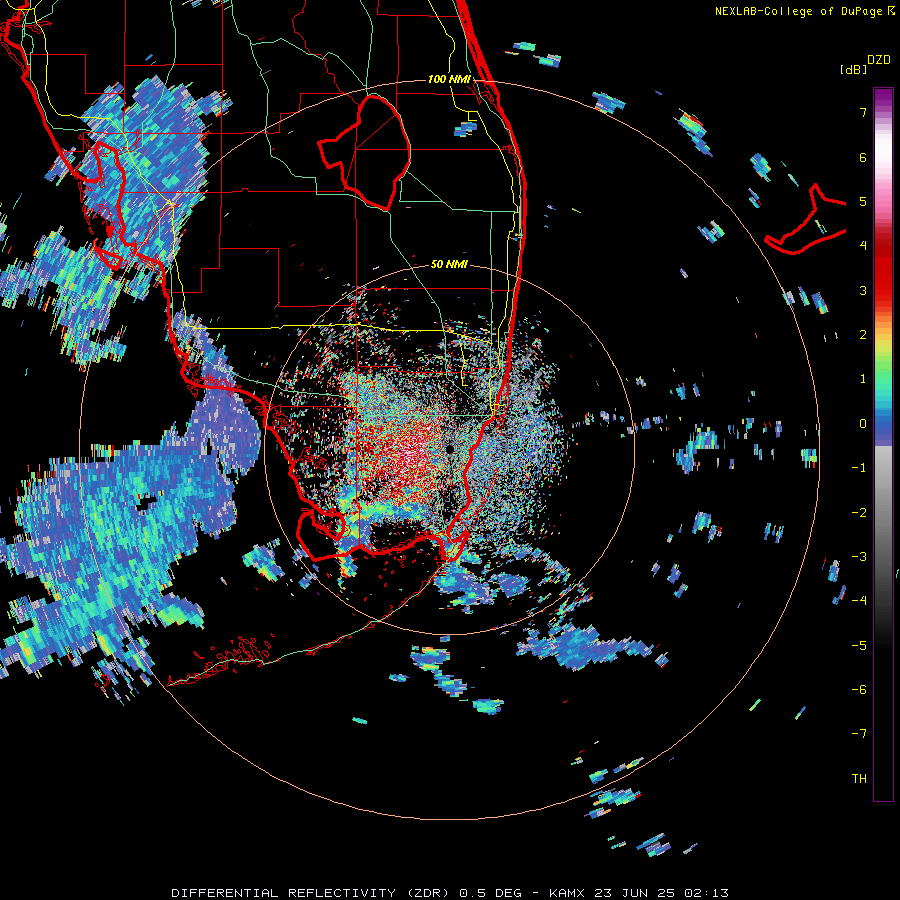Screen dimensions: 900x900
Task: Click the NEXLAB-College of DuPage credit text
Action: [x=805, y=11]
